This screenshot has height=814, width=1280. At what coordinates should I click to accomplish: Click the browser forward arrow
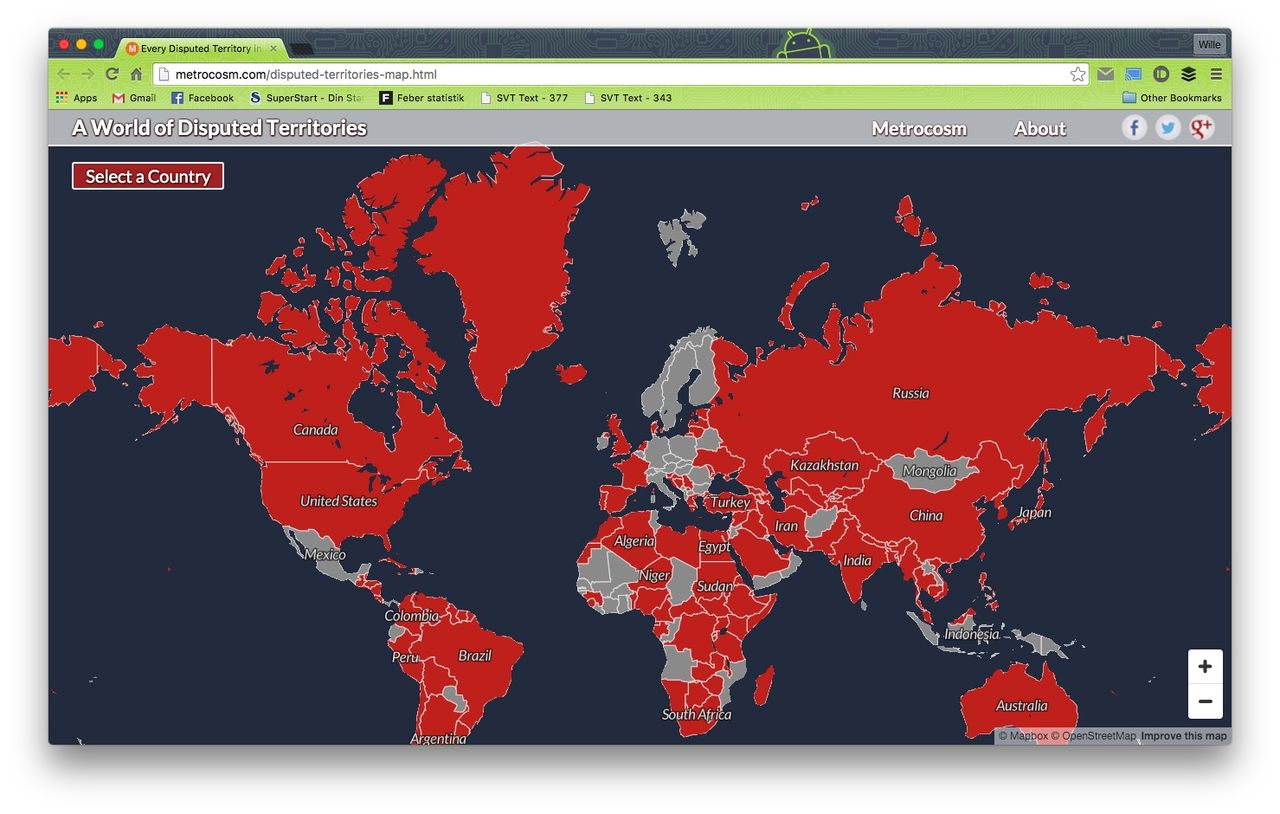tap(88, 74)
